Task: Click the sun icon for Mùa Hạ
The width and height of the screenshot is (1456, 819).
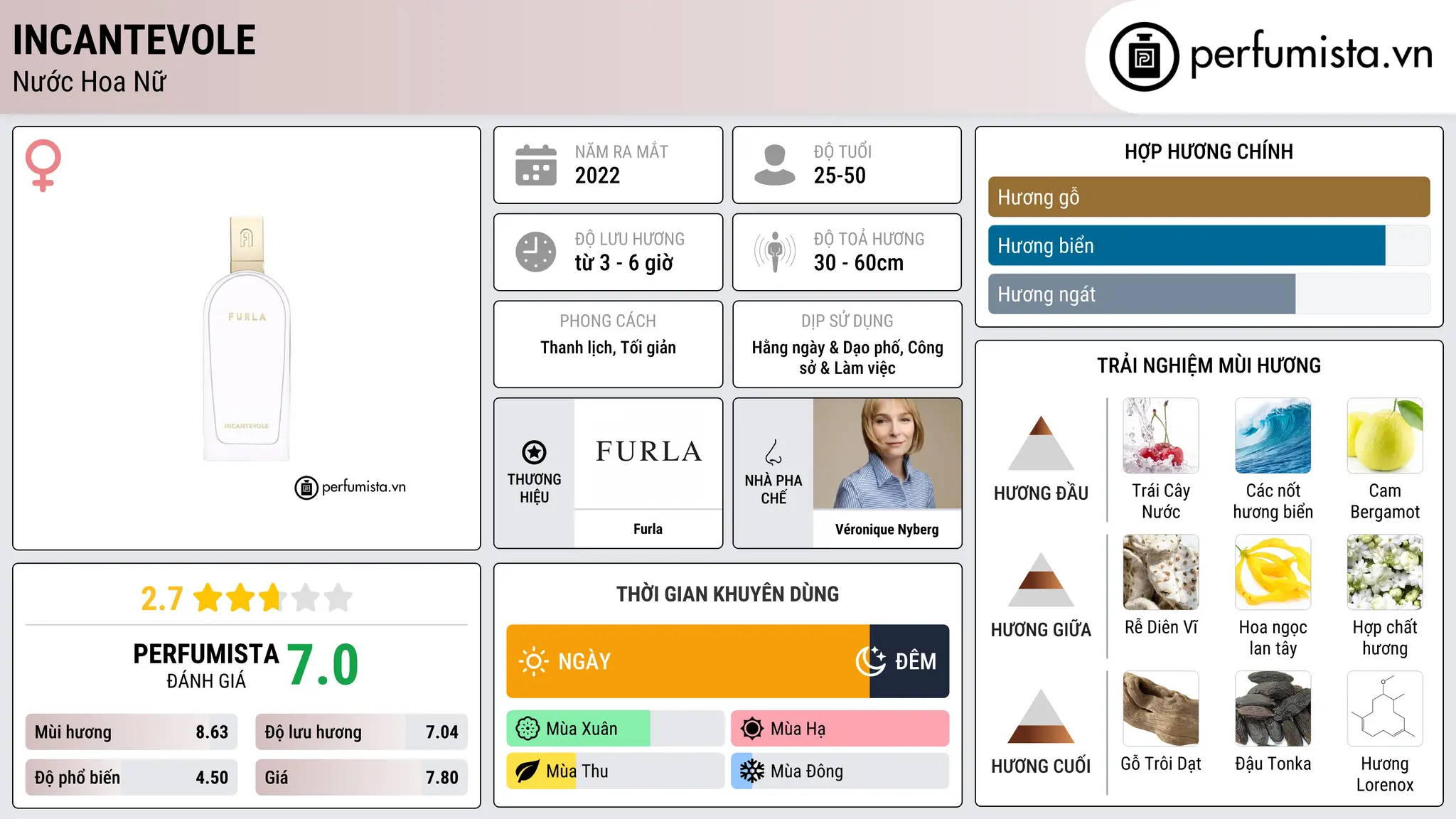Action: pyautogui.click(x=752, y=729)
